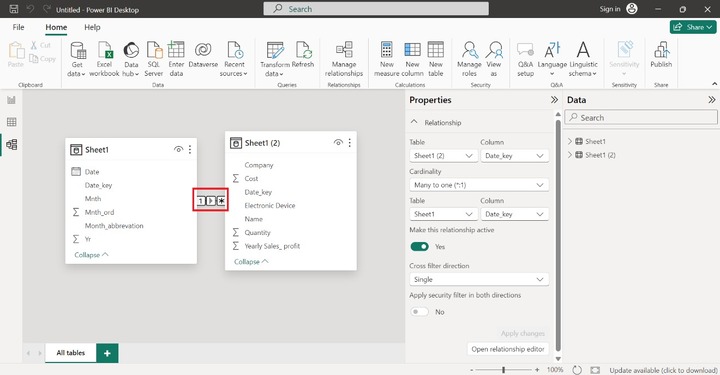The width and height of the screenshot is (720, 375).
Task: Click the Publish icon
Action: 661,50
